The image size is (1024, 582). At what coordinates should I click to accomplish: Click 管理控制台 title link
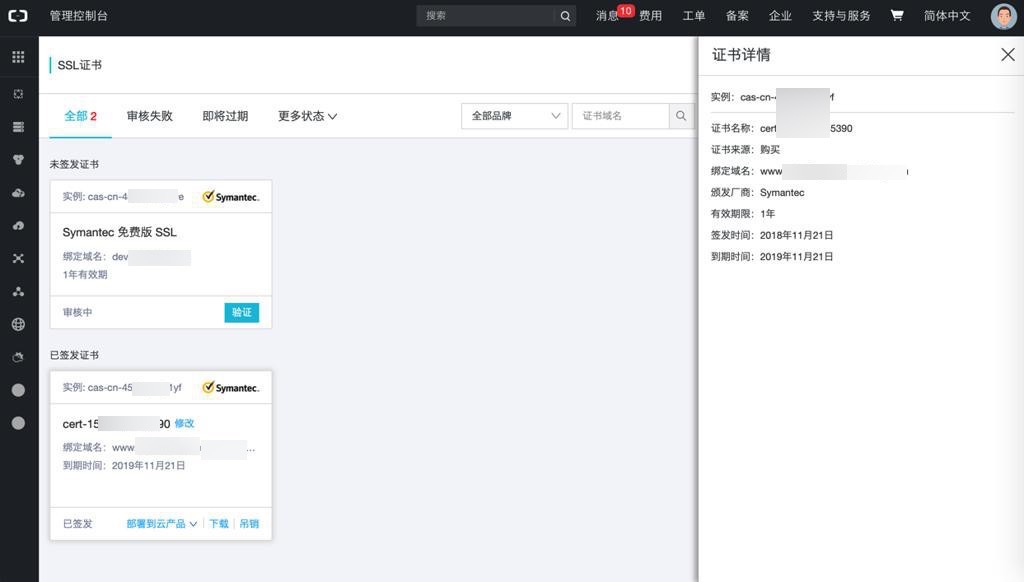(78, 16)
